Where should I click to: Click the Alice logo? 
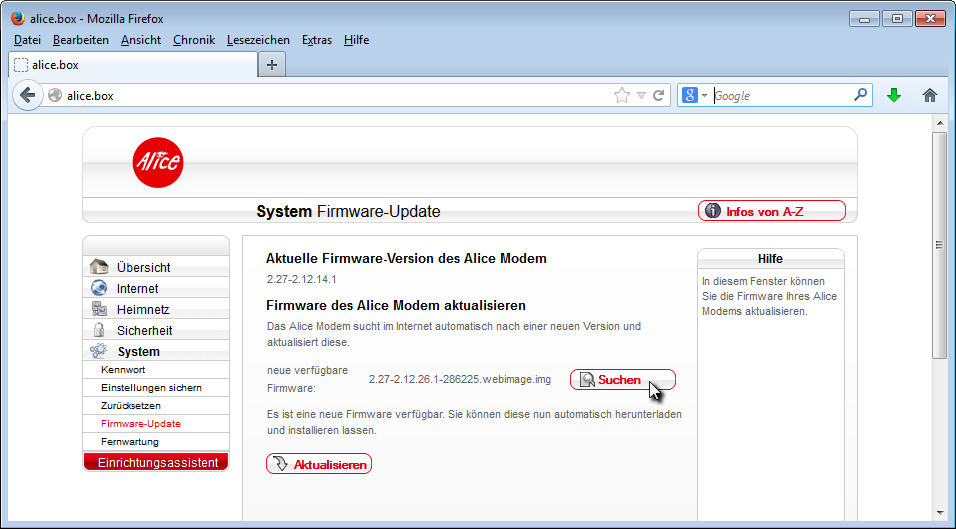pos(158,162)
